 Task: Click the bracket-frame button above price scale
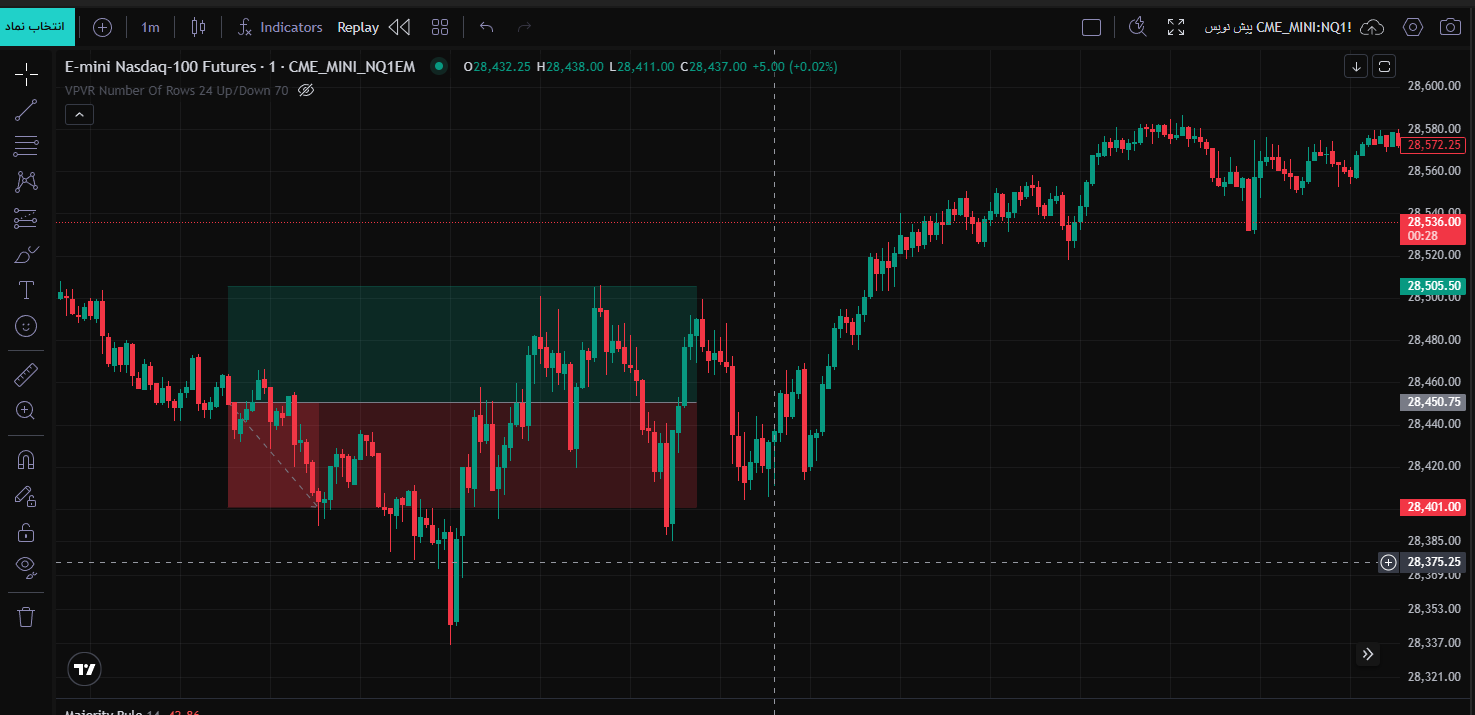pyautogui.click(x=1385, y=66)
